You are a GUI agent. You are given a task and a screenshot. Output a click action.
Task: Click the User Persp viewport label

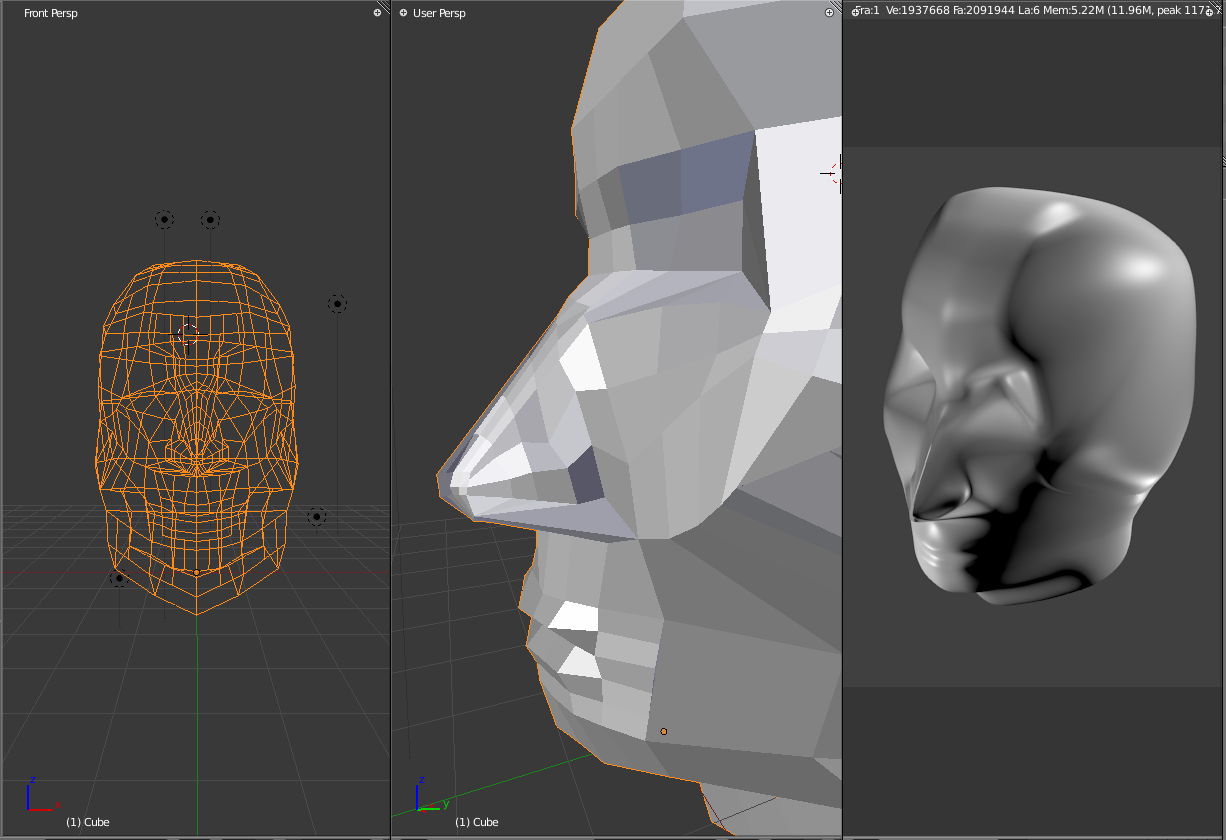437,13
